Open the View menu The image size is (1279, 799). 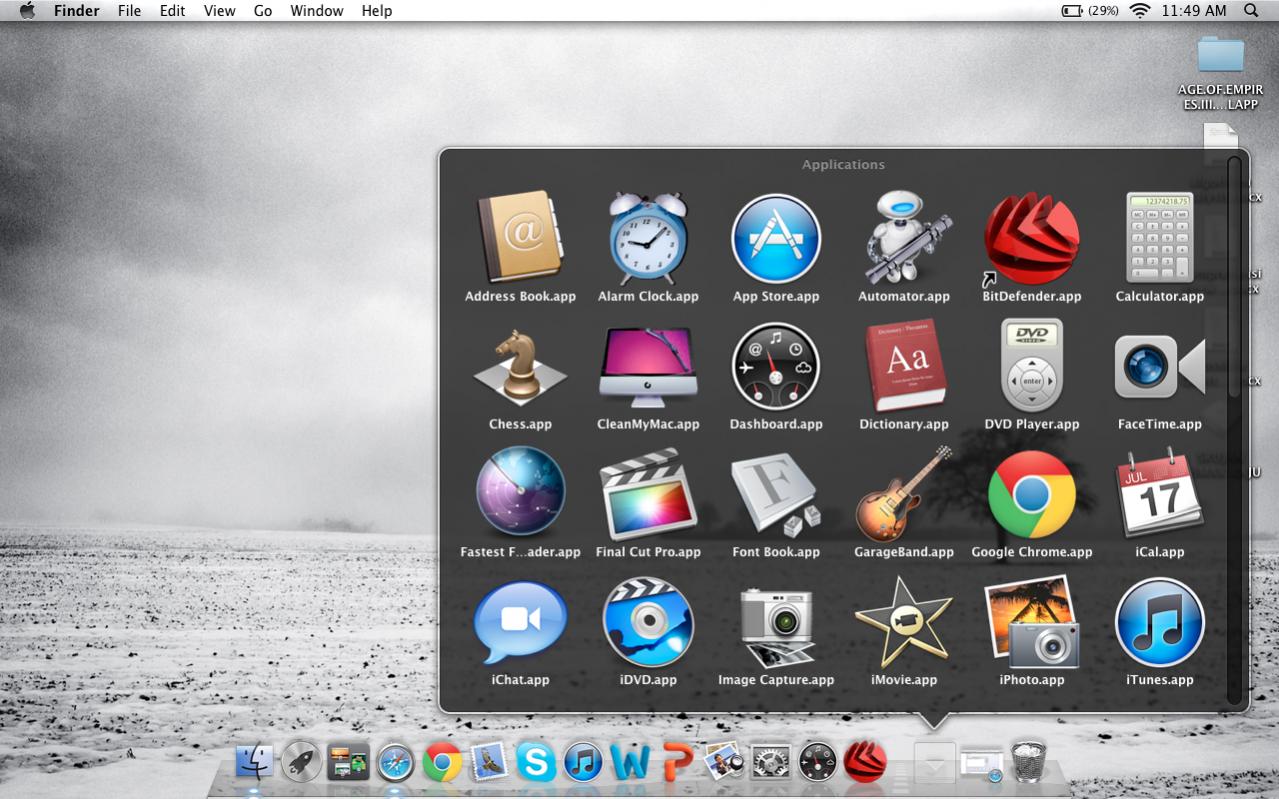tap(219, 11)
